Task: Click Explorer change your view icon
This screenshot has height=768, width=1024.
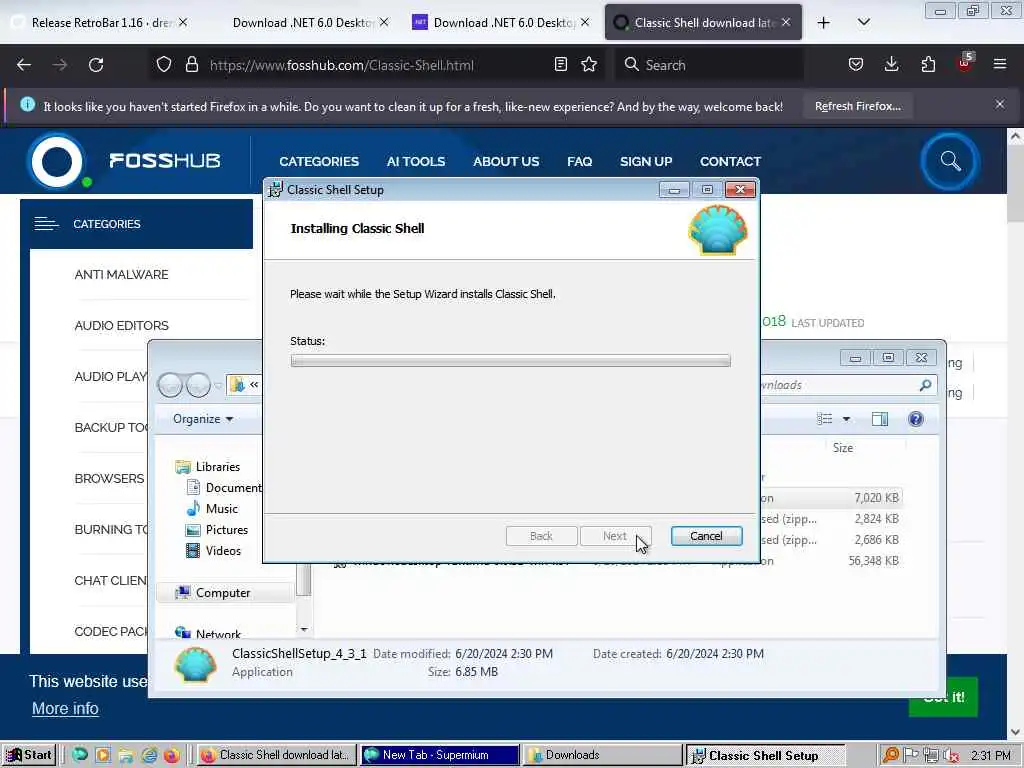Action: (x=825, y=419)
